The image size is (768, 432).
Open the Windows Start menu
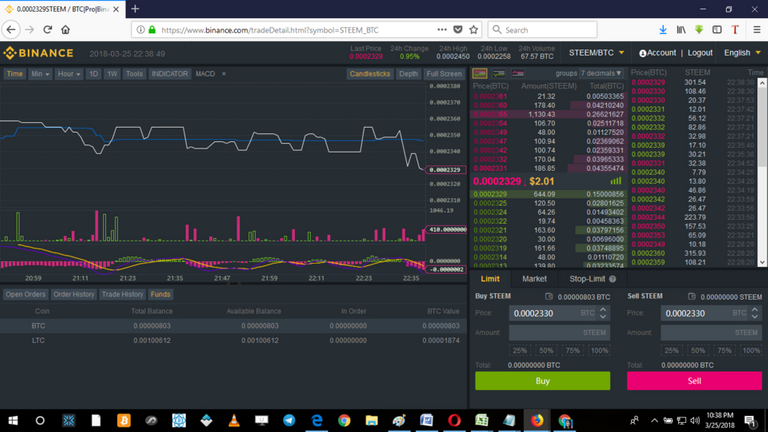click(x=13, y=420)
